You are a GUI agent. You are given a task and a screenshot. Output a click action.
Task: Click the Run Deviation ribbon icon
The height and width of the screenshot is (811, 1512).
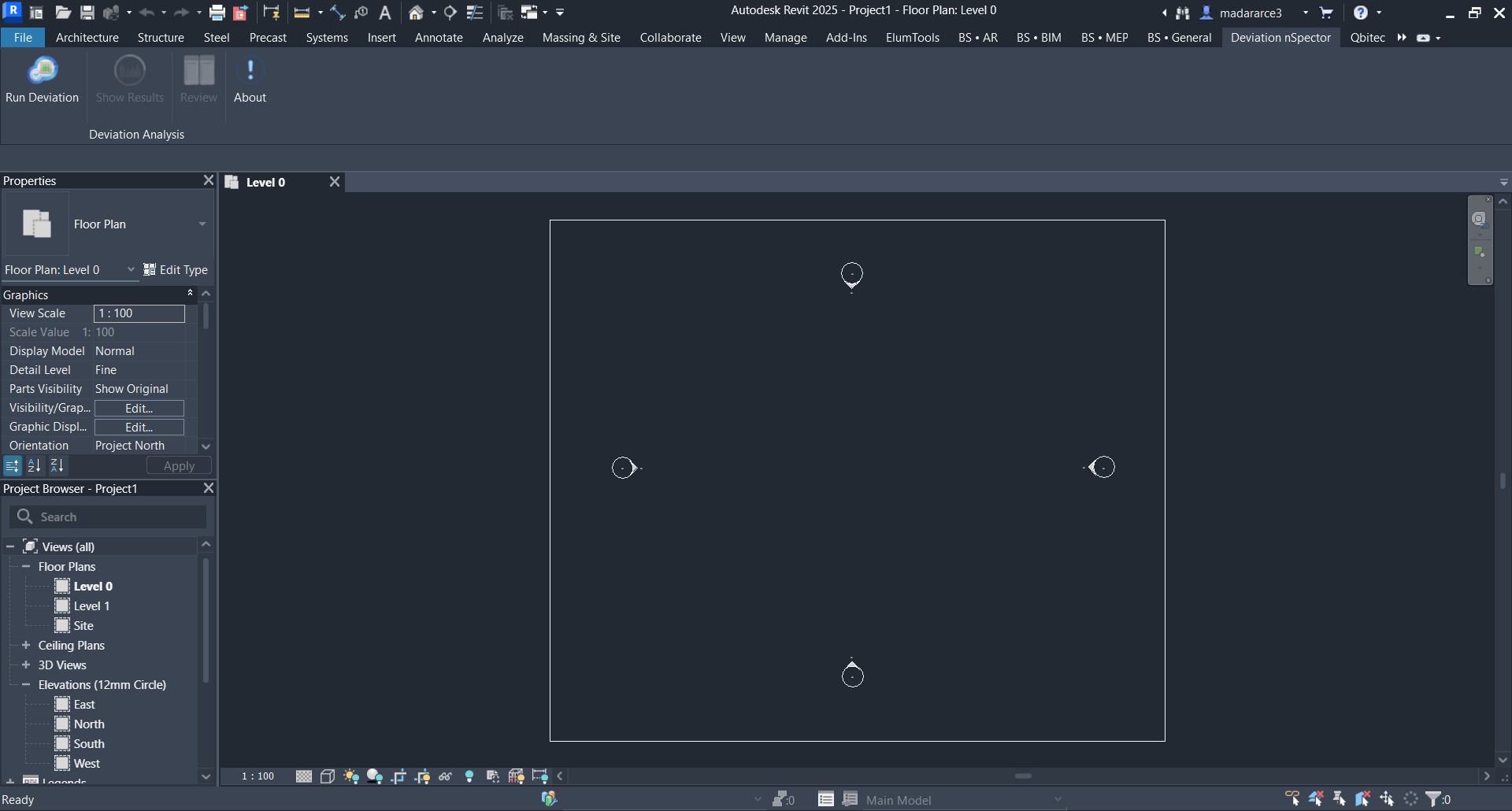coord(43,71)
